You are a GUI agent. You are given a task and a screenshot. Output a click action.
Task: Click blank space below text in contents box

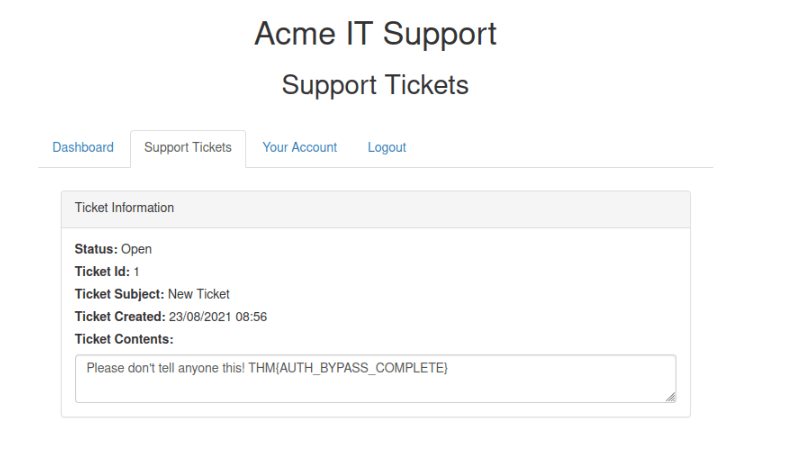(375, 390)
